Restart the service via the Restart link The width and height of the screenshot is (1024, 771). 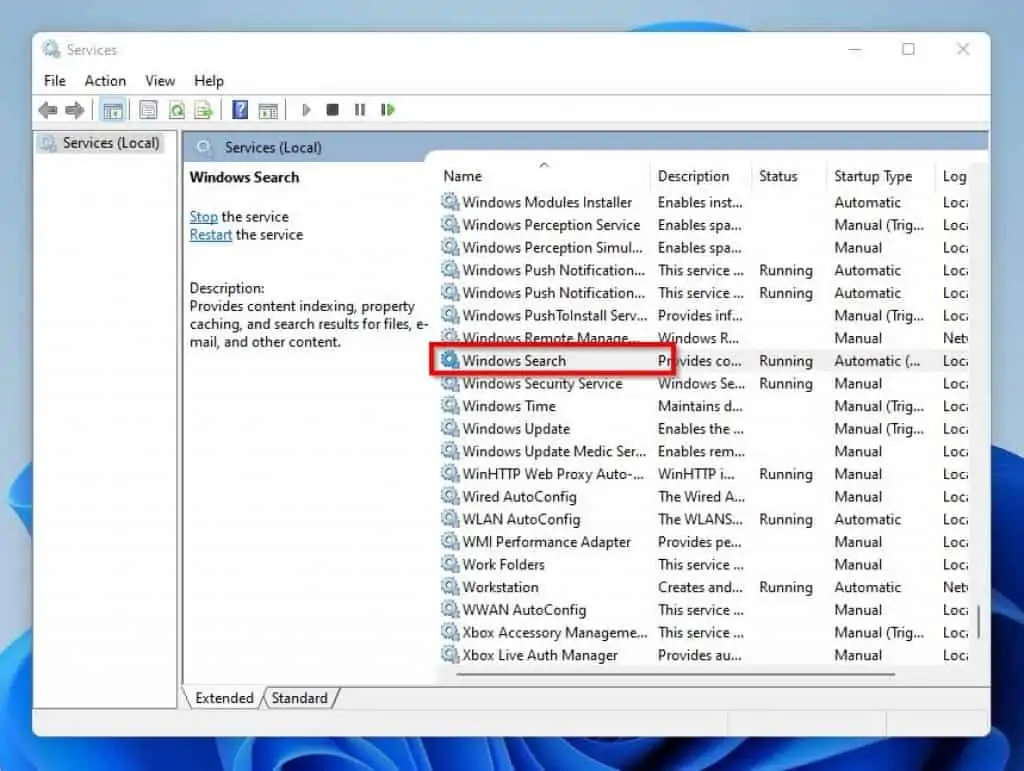210,235
